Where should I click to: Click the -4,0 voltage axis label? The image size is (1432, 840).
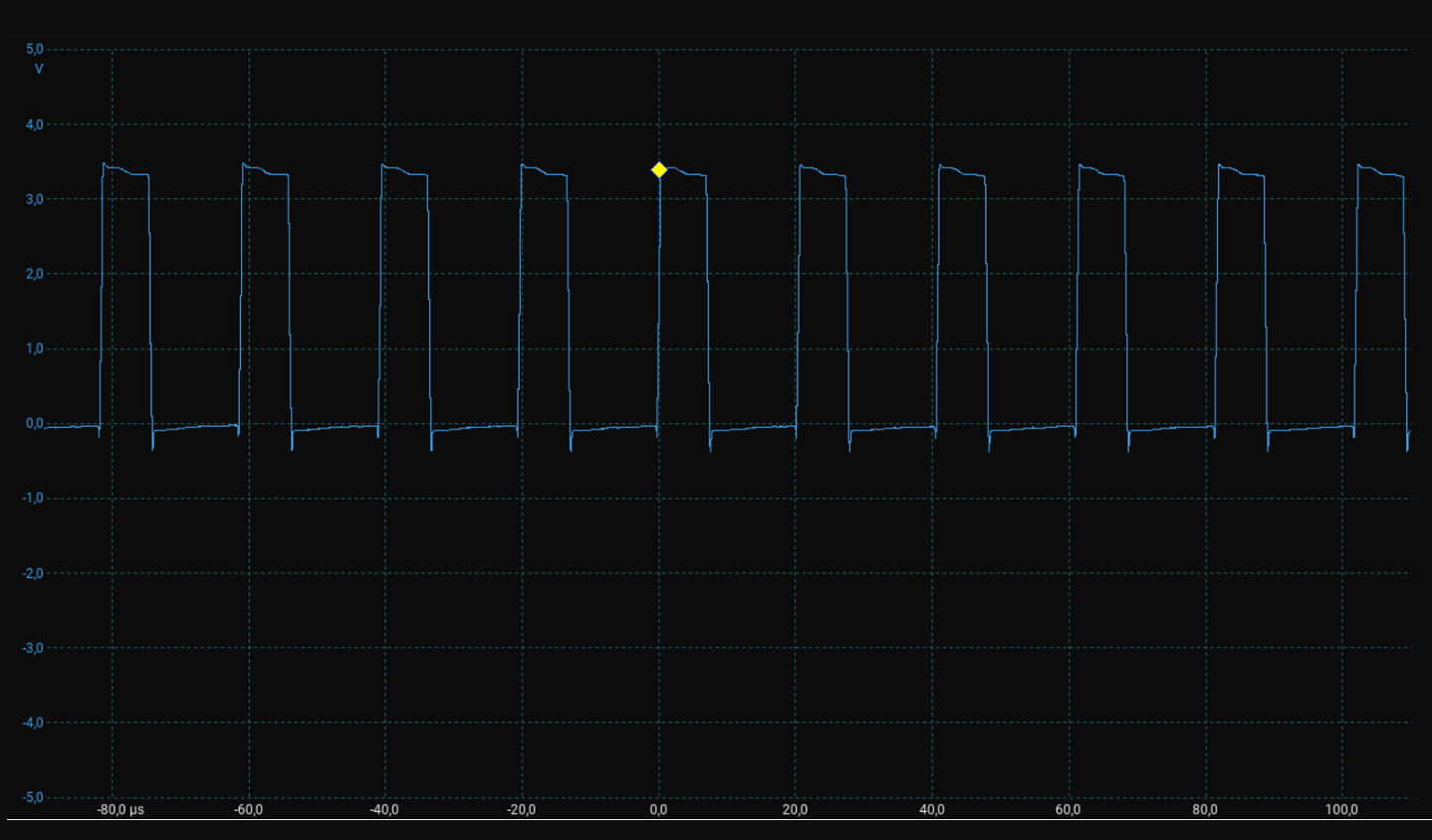(x=33, y=723)
